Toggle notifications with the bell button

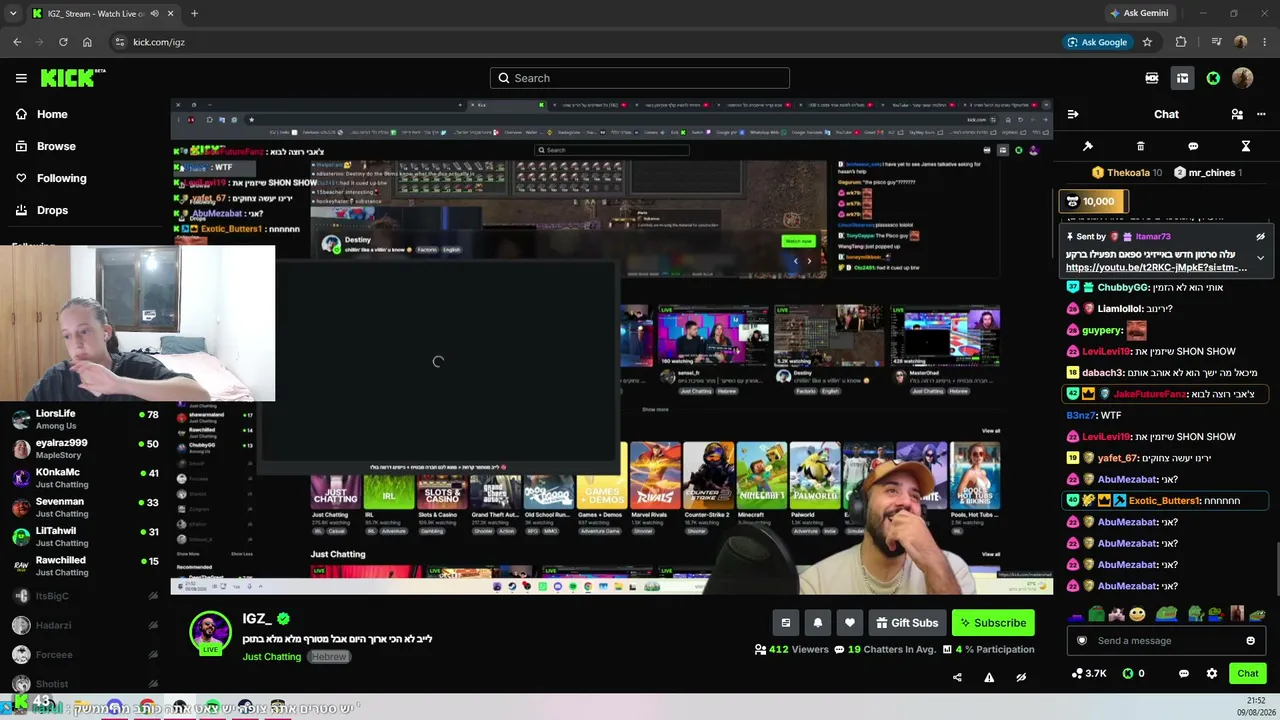[x=818, y=623]
